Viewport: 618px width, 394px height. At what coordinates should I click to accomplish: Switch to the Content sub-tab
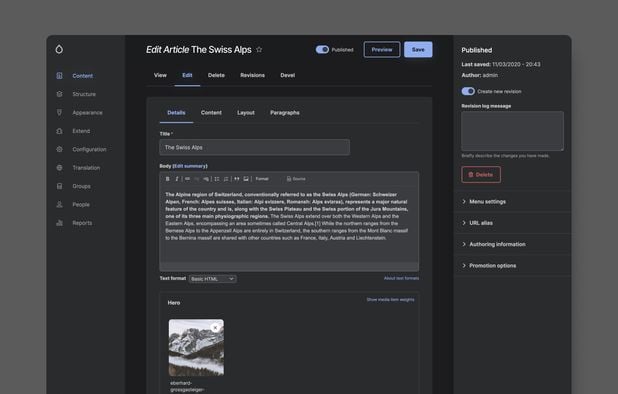pos(211,113)
